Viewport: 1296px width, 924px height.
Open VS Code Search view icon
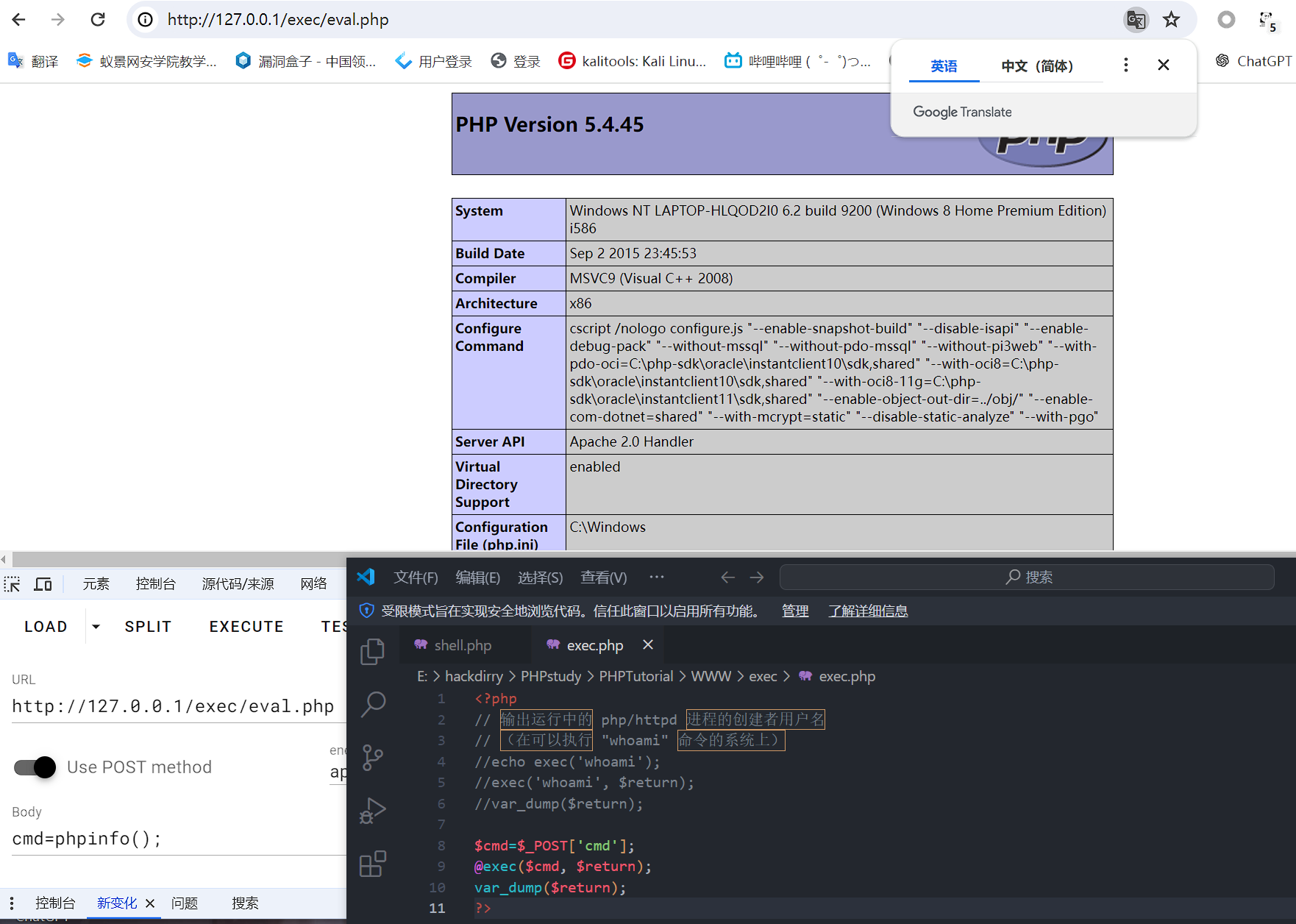373,705
